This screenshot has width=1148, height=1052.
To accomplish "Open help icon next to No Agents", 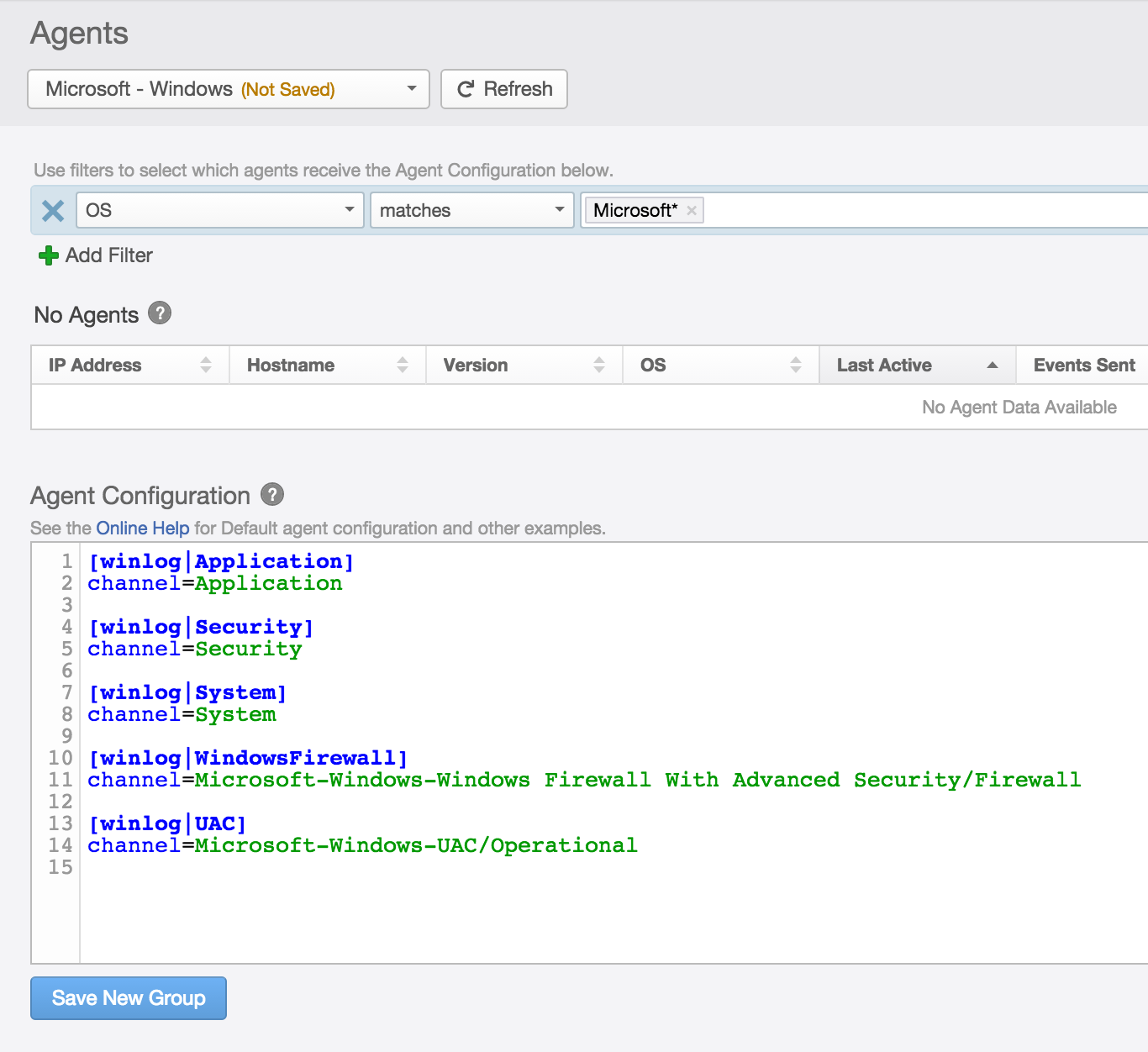I will pyautogui.click(x=160, y=313).
